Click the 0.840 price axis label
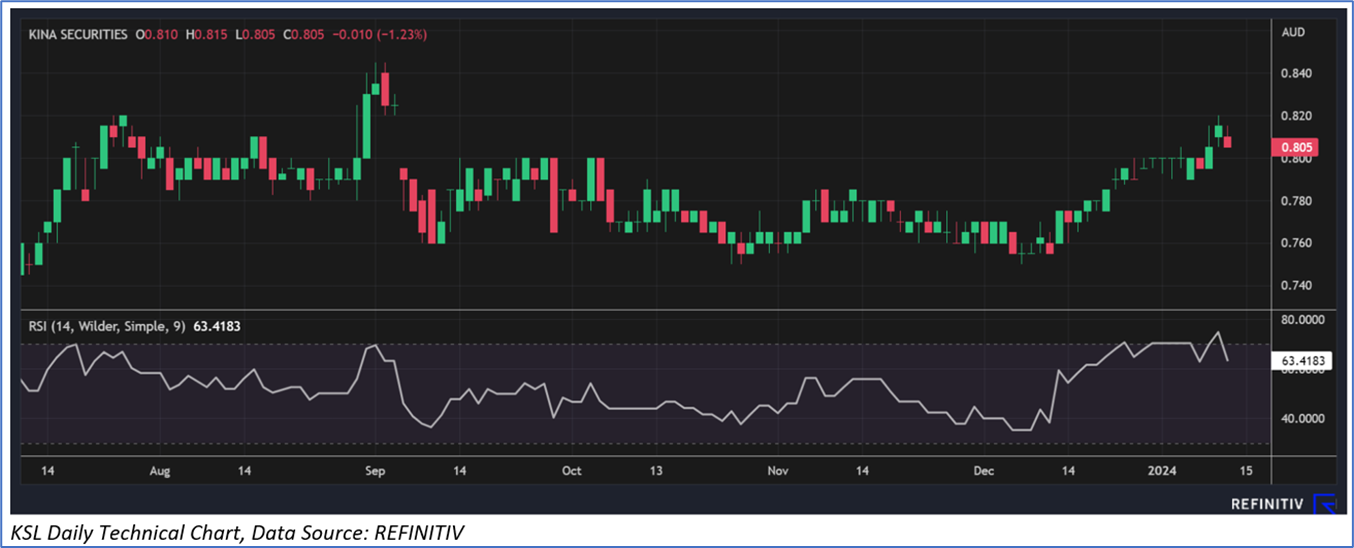1354x548 pixels. (x=1296, y=74)
